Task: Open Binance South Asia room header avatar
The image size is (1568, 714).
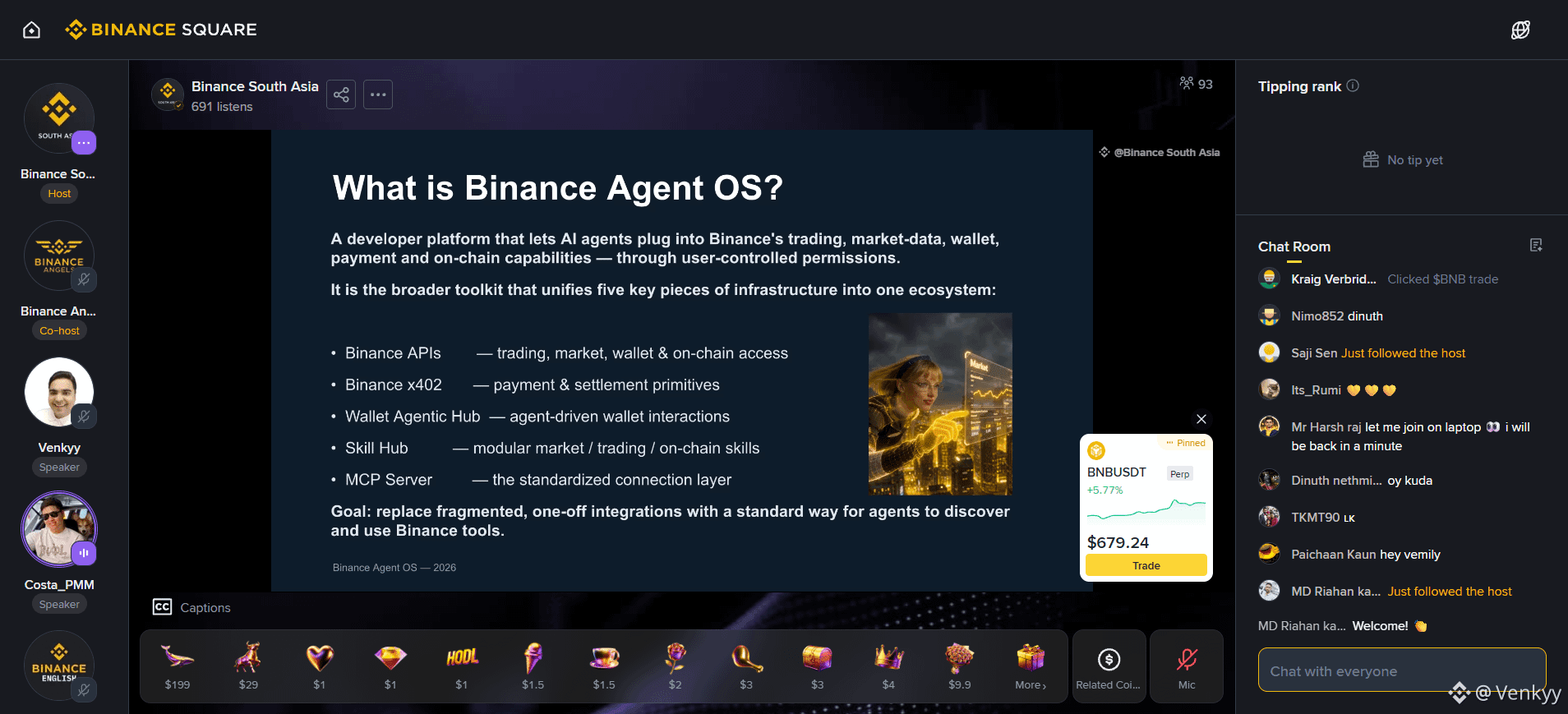Action: [168, 94]
